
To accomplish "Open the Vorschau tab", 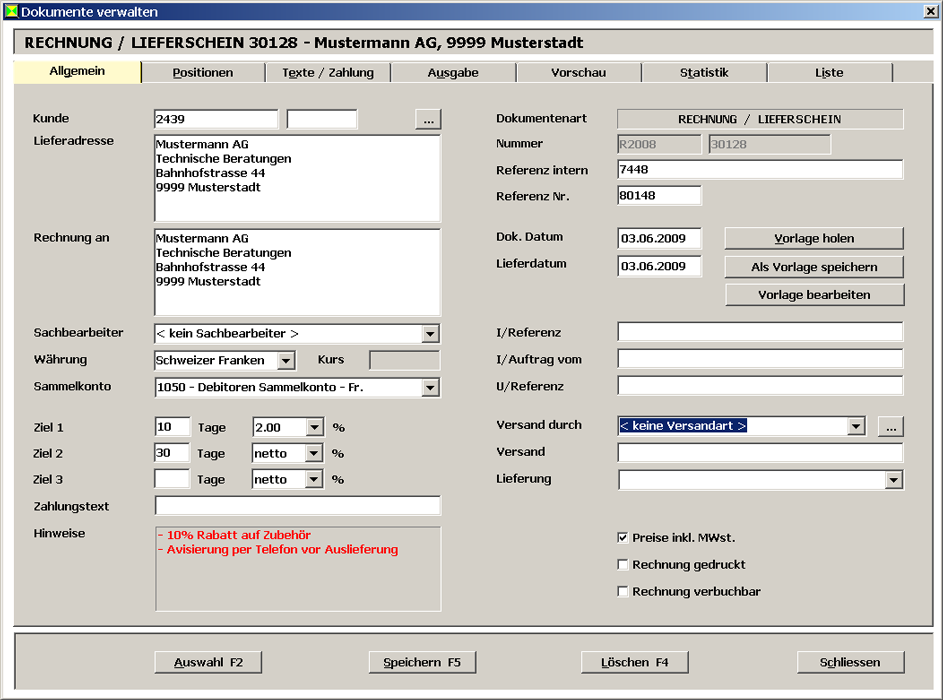I will click(578, 73).
